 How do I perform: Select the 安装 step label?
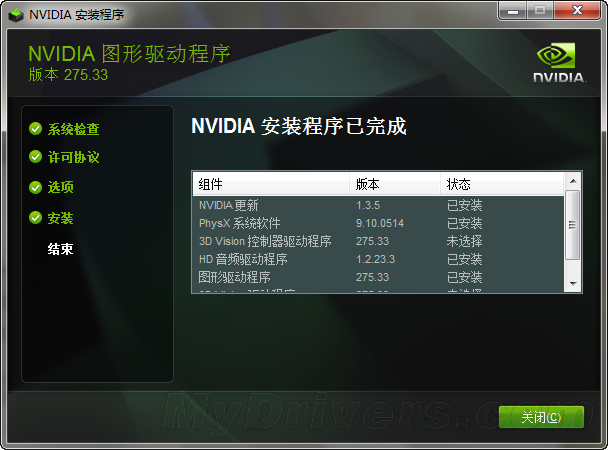(60, 218)
